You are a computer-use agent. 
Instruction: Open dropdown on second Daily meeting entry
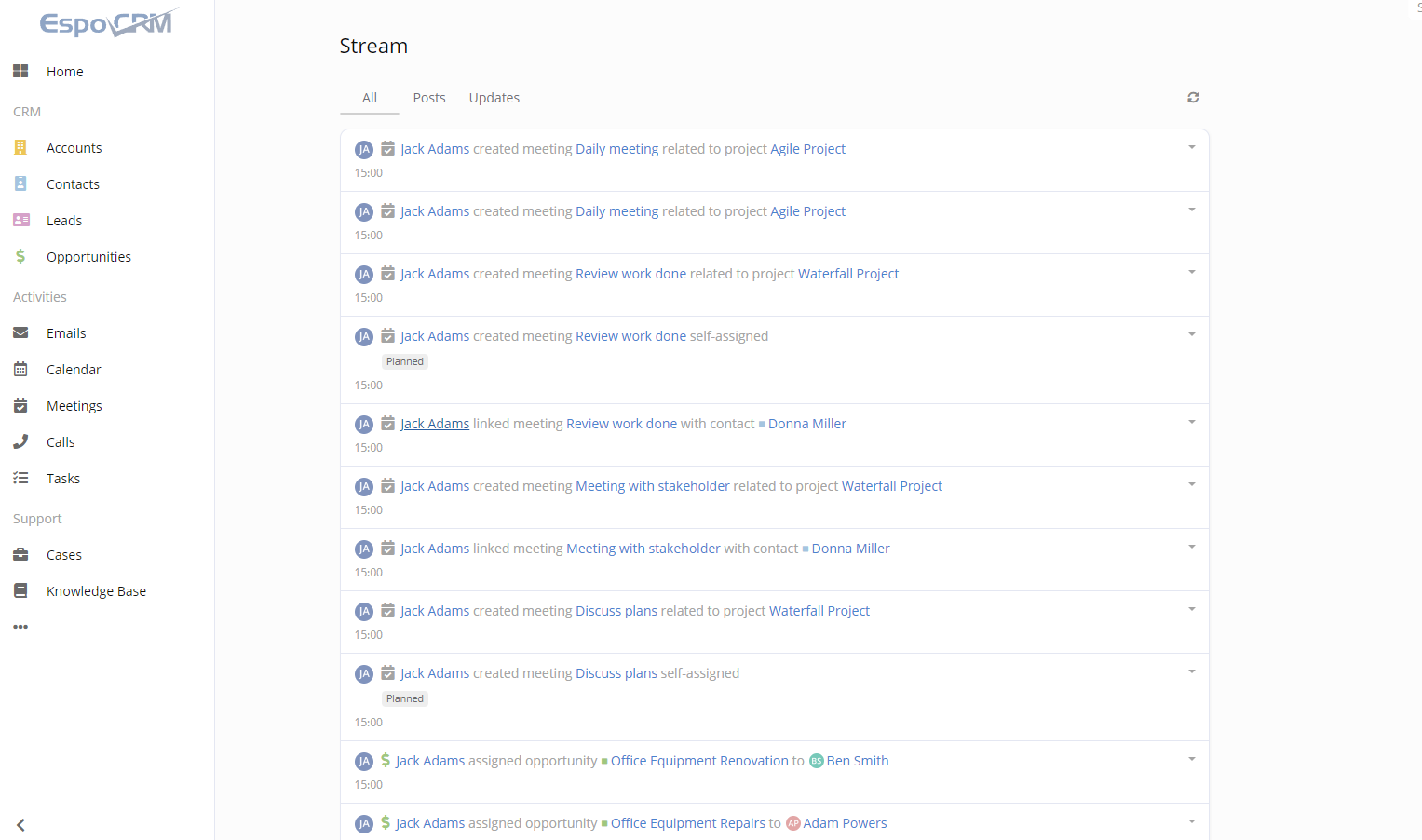pyautogui.click(x=1192, y=210)
